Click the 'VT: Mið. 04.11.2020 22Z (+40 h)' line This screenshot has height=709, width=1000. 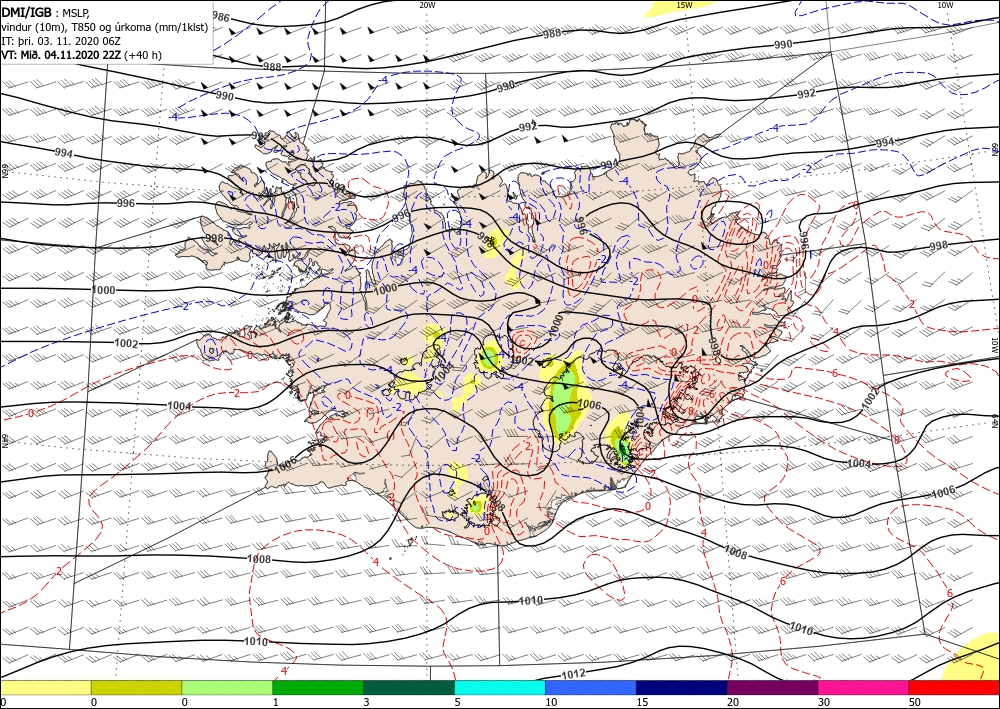(82, 55)
